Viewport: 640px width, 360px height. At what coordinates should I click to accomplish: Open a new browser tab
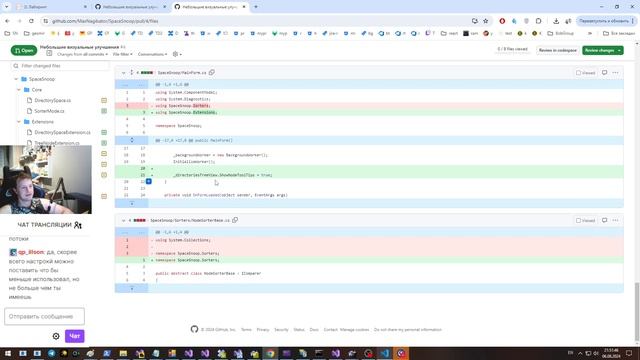[256, 7]
